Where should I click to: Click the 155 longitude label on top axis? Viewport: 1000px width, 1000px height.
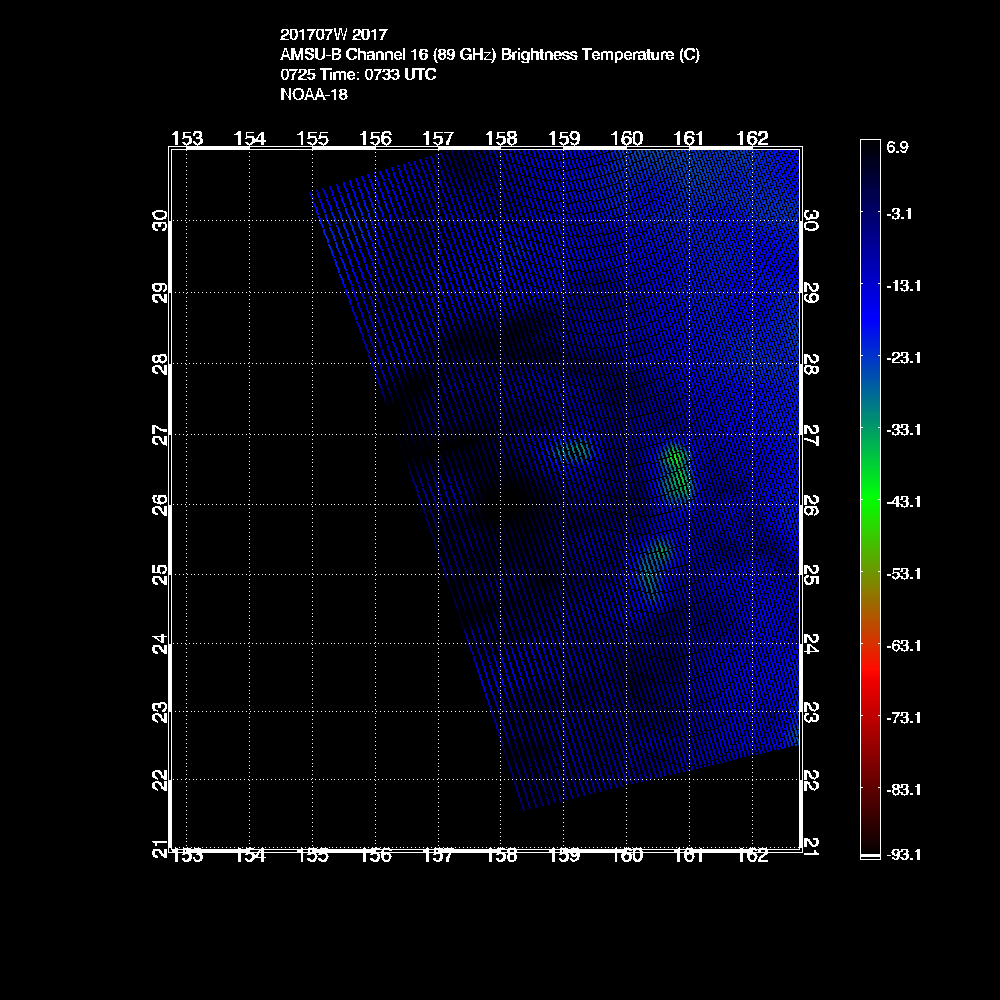(313, 138)
